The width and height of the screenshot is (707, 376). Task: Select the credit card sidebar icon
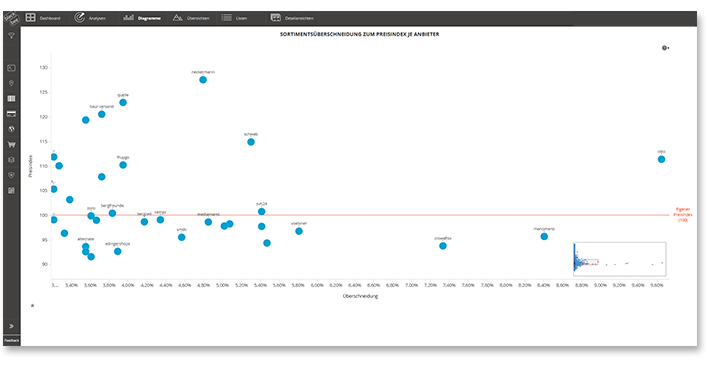pyautogui.click(x=11, y=114)
